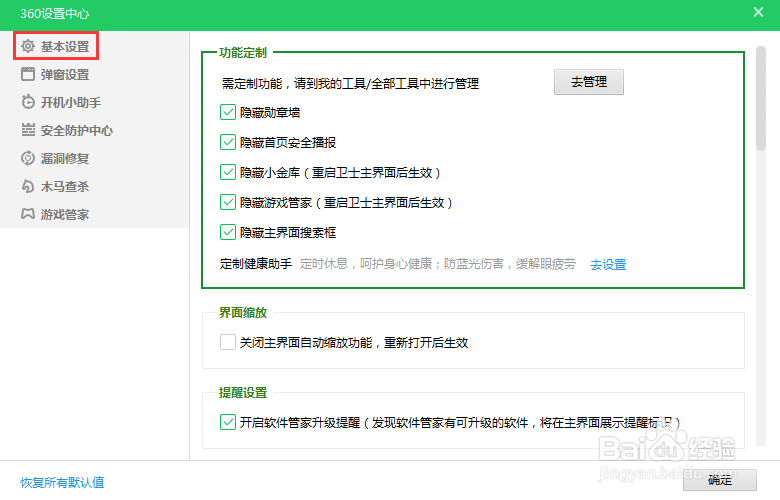The image size is (780, 500).
Task: Confirm with the 确定 button
Action: pyautogui.click(x=720, y=480)
